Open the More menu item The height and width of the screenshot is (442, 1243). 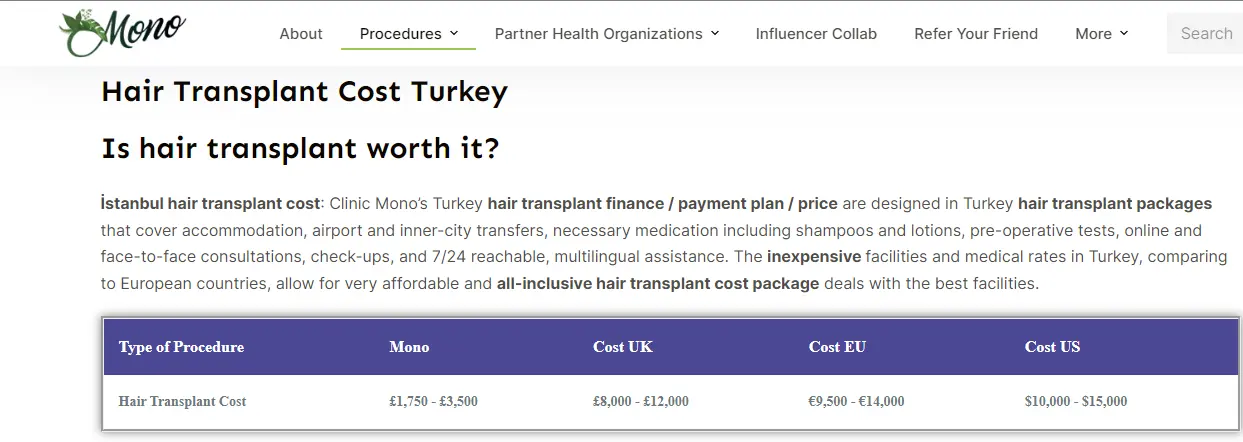pos(1093,34)
